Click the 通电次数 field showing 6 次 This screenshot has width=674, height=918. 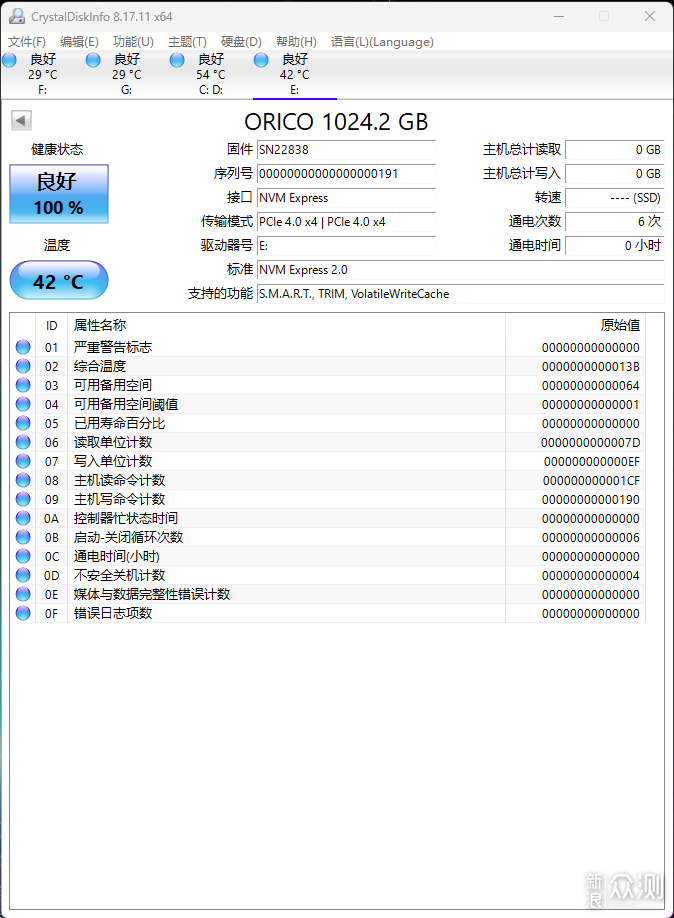point(615,222)
